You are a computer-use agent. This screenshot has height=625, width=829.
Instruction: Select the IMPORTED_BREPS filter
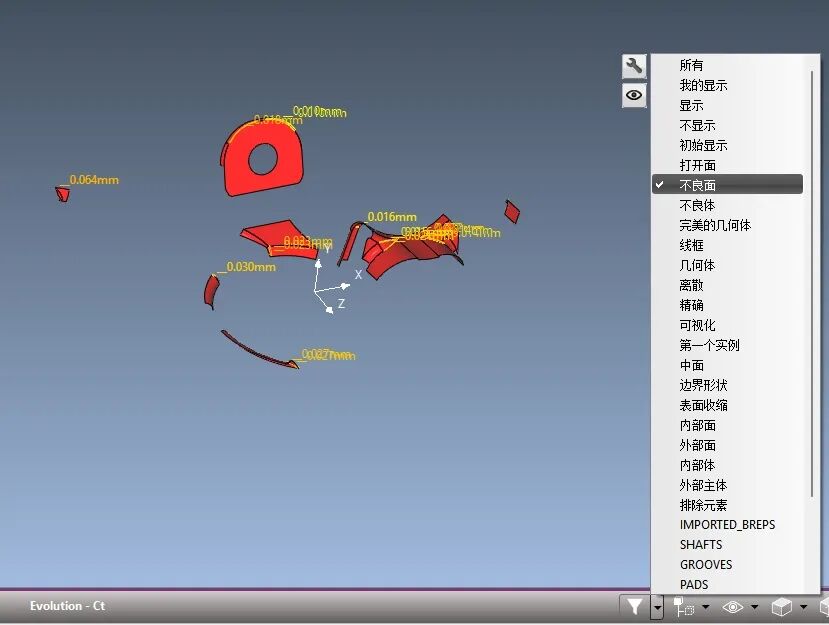point(727,525)
